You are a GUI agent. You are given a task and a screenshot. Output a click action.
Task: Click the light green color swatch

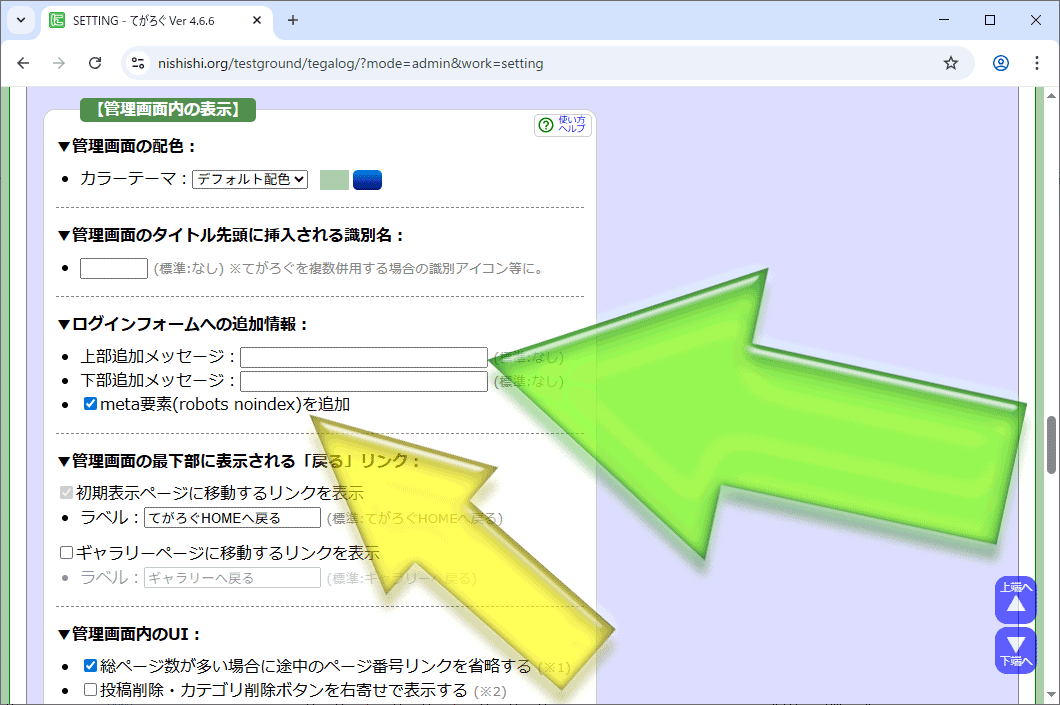[x=334, y=180]
